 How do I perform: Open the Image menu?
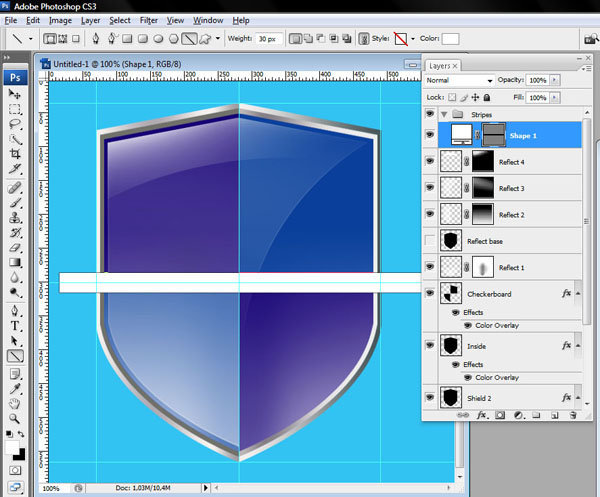coord(60,21)
